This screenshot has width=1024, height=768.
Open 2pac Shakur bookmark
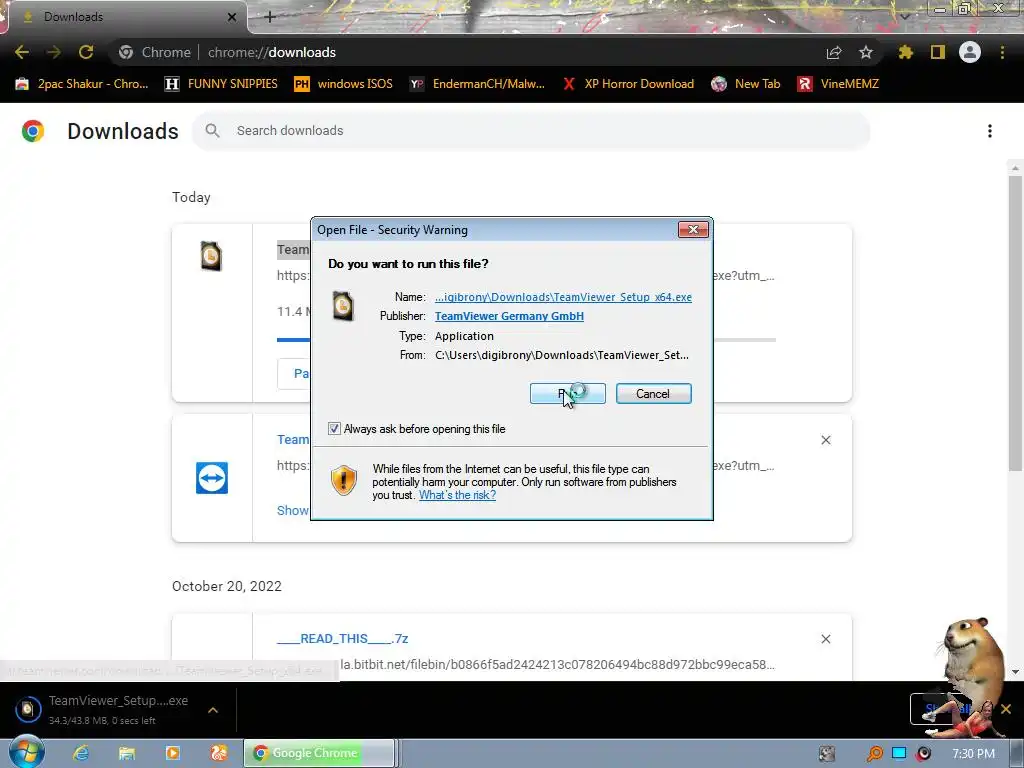[x=82, y=84]
